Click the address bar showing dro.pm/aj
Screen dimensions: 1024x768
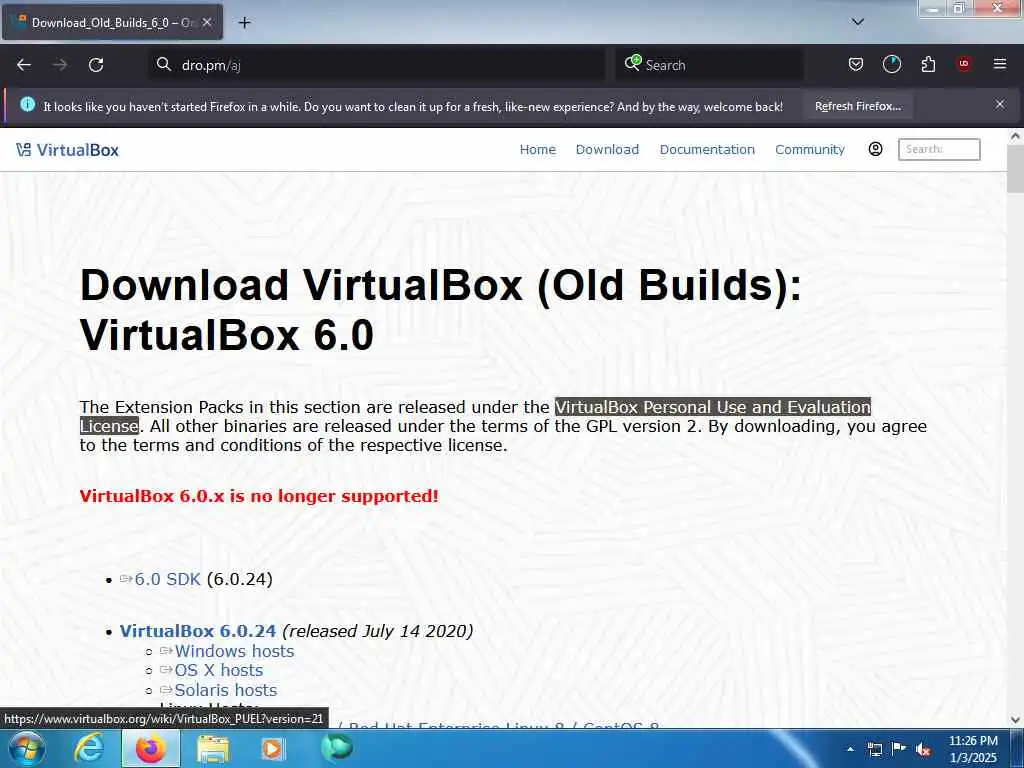tap(377, 65)
